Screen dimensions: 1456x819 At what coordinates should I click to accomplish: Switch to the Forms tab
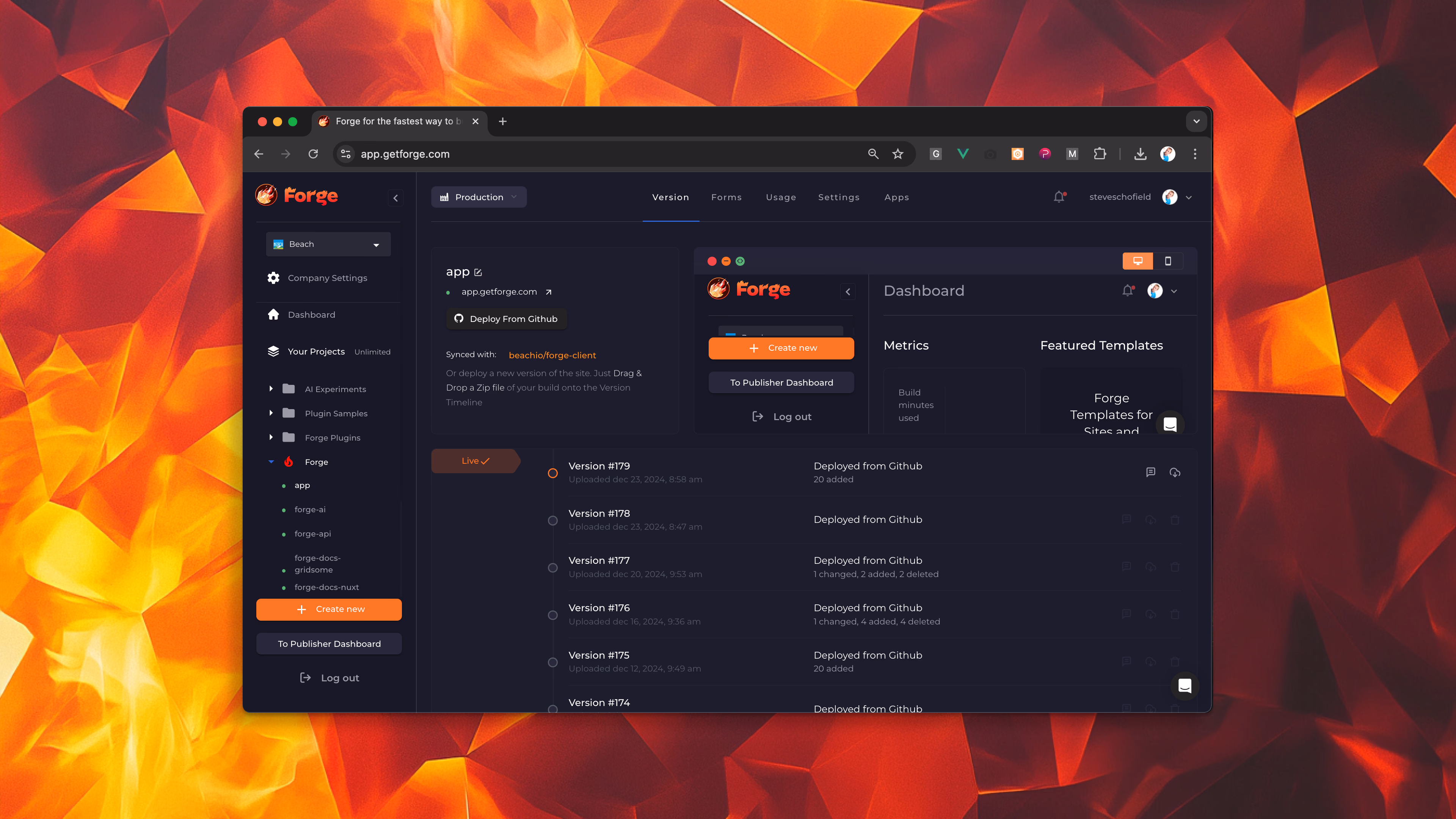pos(726,197)
